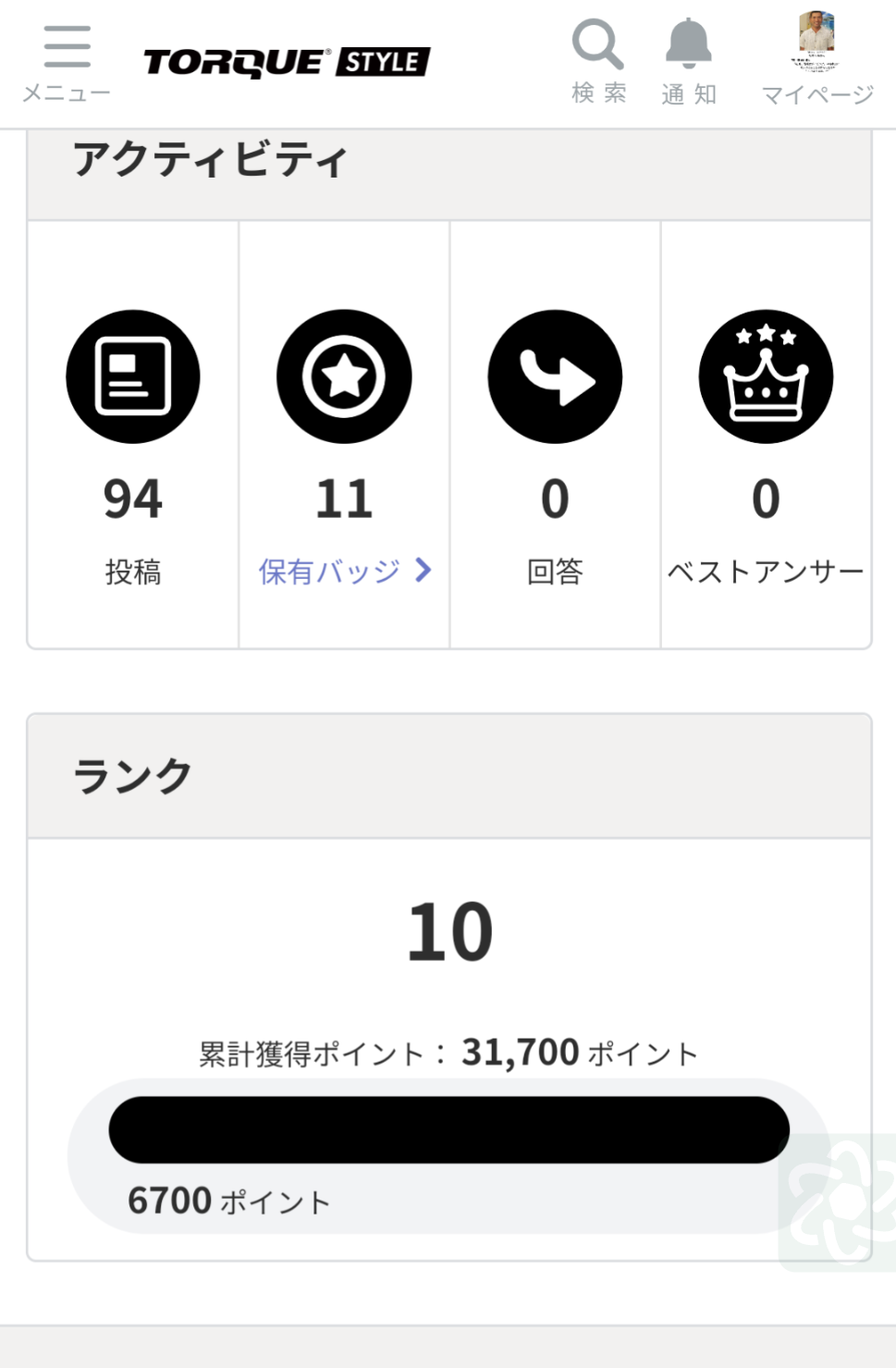Click the black rank progress bar
The image size is (896, 1368).
(448, 1129)
